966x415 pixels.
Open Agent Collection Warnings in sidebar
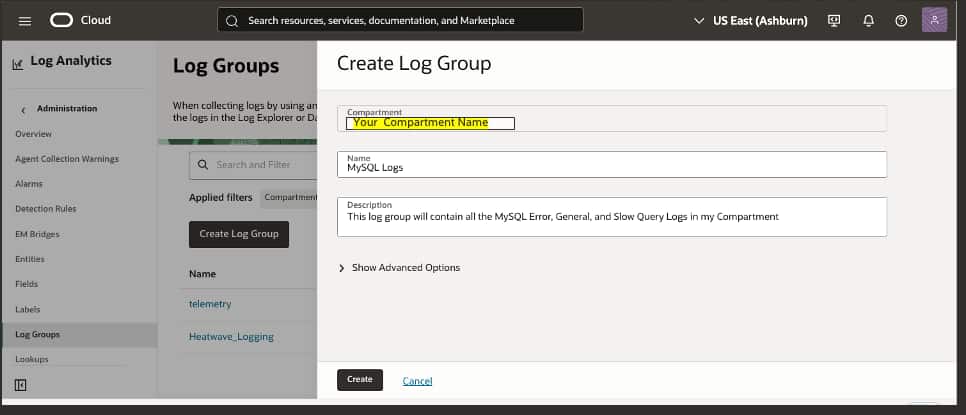tap(66, 159)
